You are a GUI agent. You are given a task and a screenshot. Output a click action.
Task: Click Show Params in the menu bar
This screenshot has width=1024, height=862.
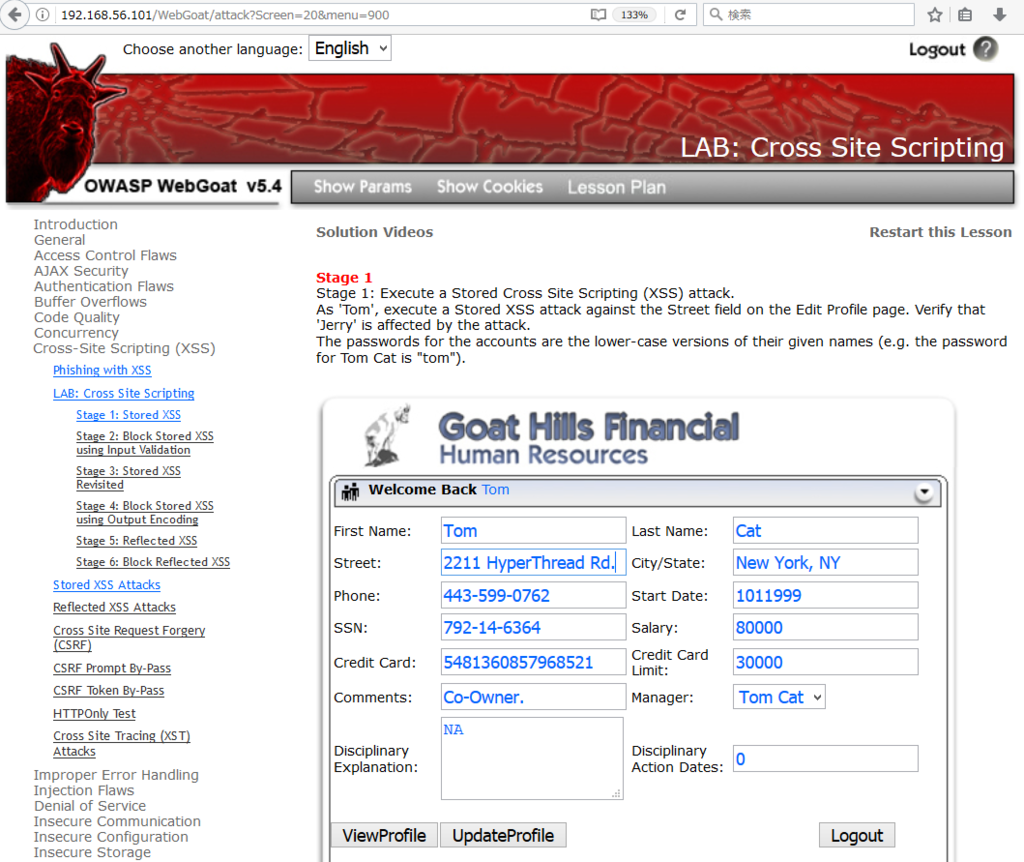pos(362,187)
